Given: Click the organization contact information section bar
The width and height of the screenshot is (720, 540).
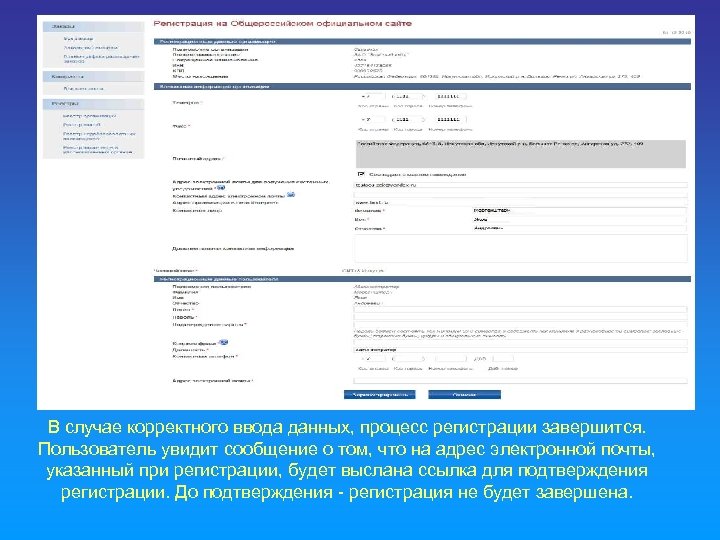Looking at the screenshot, I should click(422, 86).
